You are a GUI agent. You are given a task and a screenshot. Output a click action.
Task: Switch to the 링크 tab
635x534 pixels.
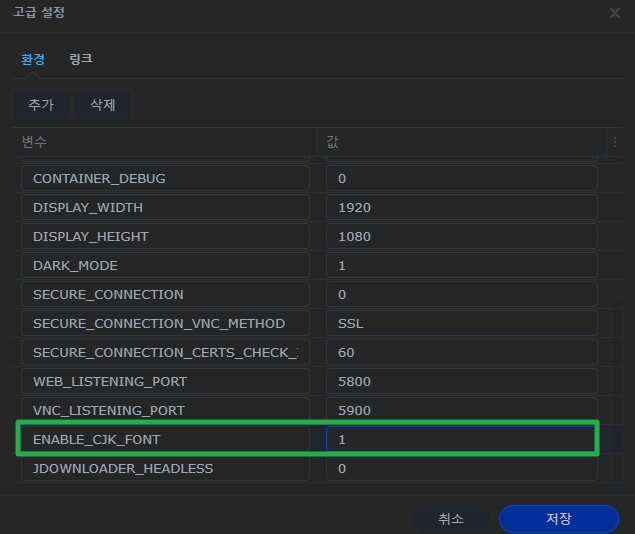81,59
